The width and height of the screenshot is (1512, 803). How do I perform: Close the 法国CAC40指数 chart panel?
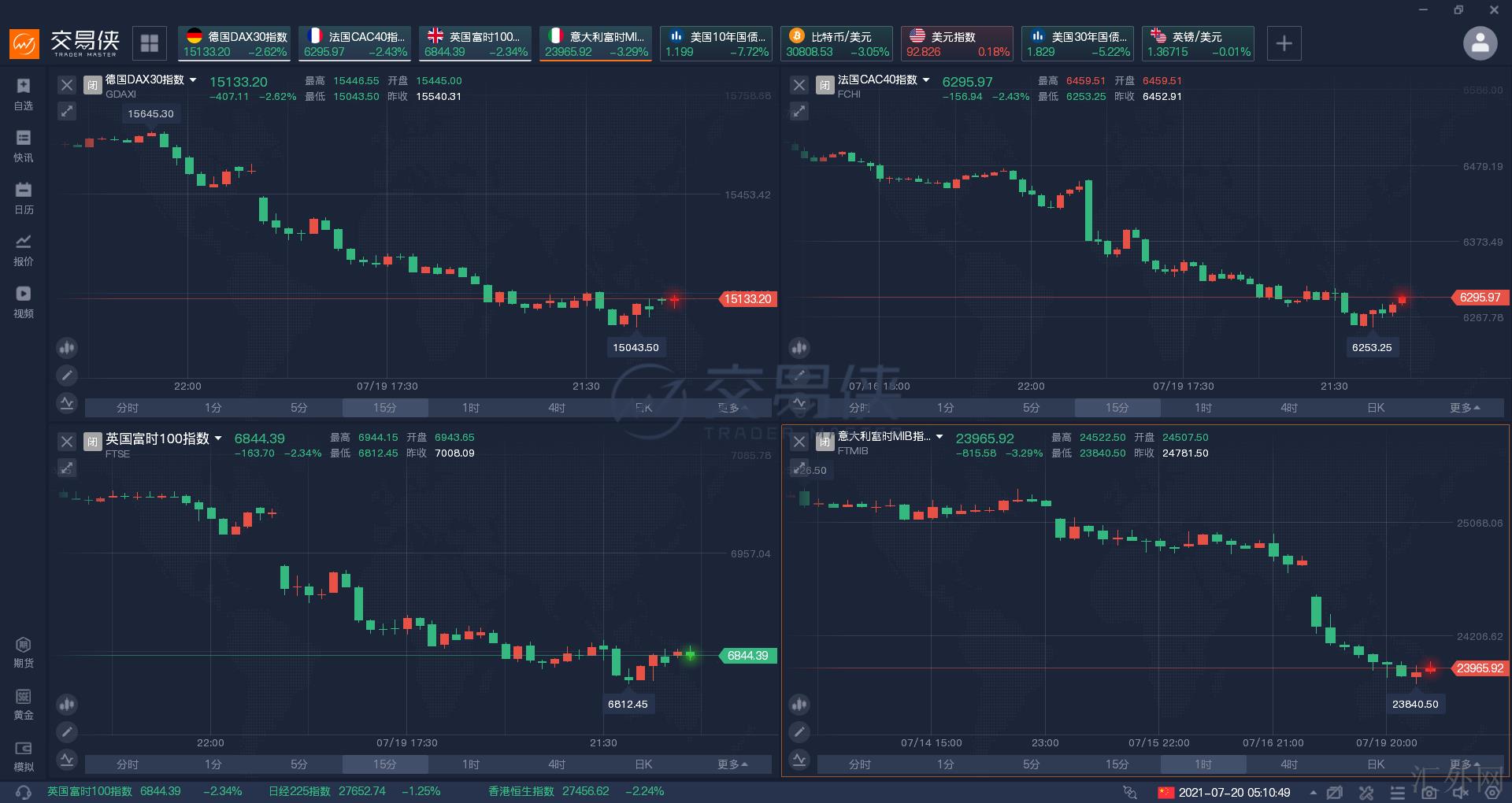point(799,85)
